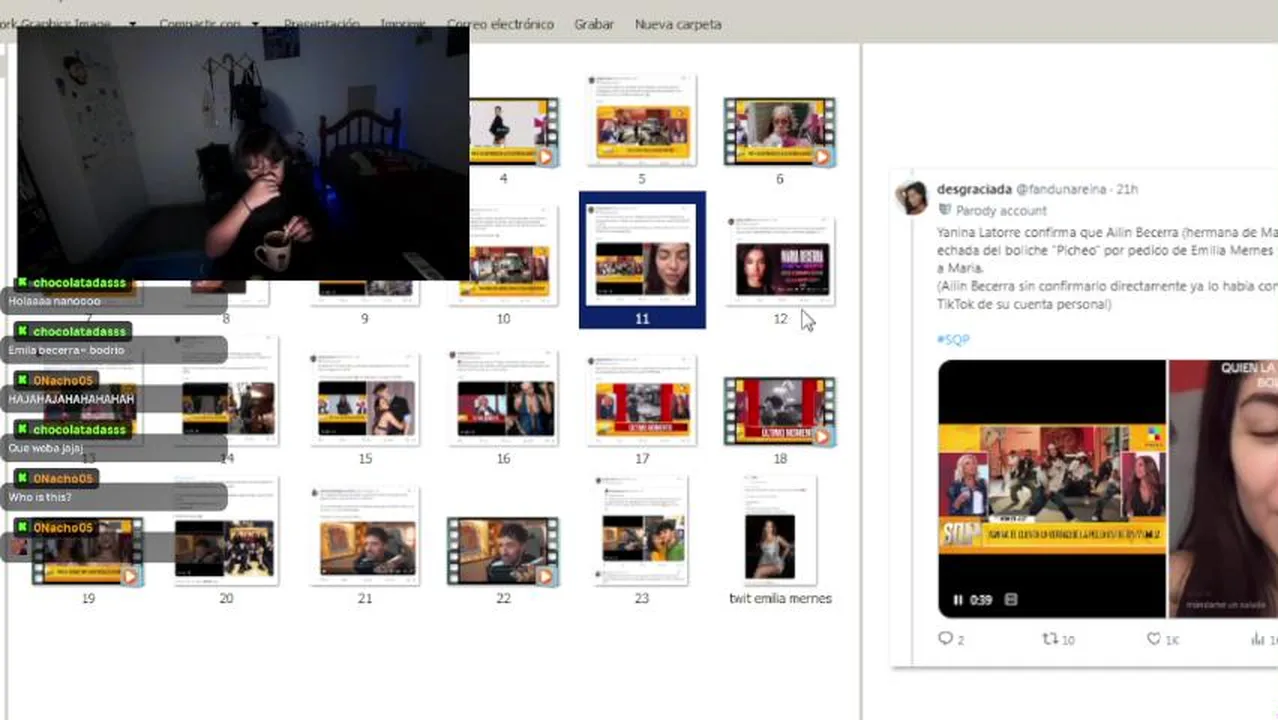Select image file 12 thumbnail
This screenshot has width=1278, height=720.
pos(780,260)
